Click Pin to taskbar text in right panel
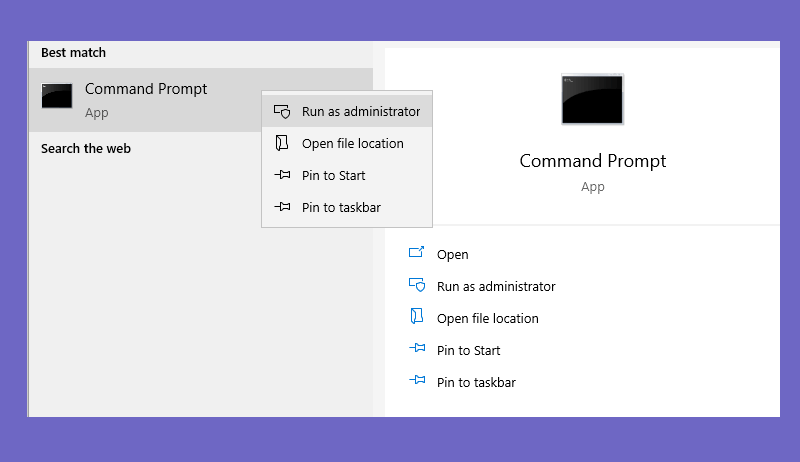 (x=476, y=382)
